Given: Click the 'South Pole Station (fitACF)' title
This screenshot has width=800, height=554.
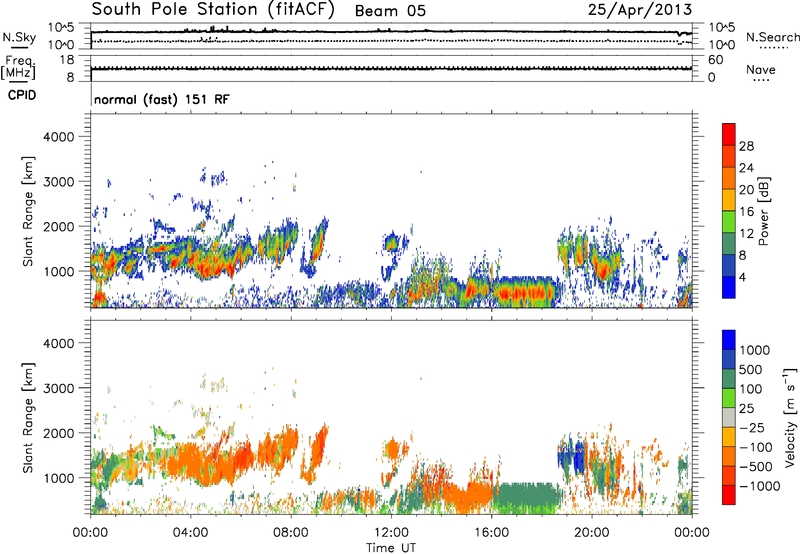Looking at the screenshot, I should (x=213, y=10).
